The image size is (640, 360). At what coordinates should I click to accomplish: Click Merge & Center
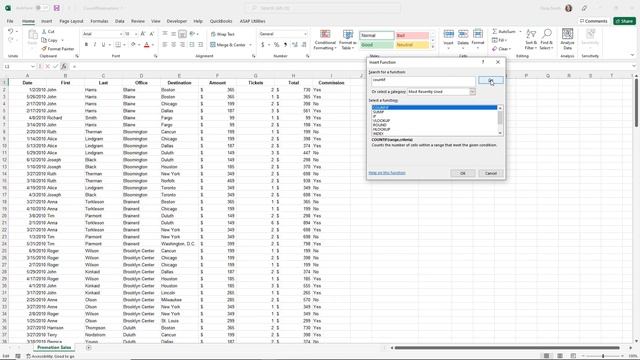coord(228,45)
